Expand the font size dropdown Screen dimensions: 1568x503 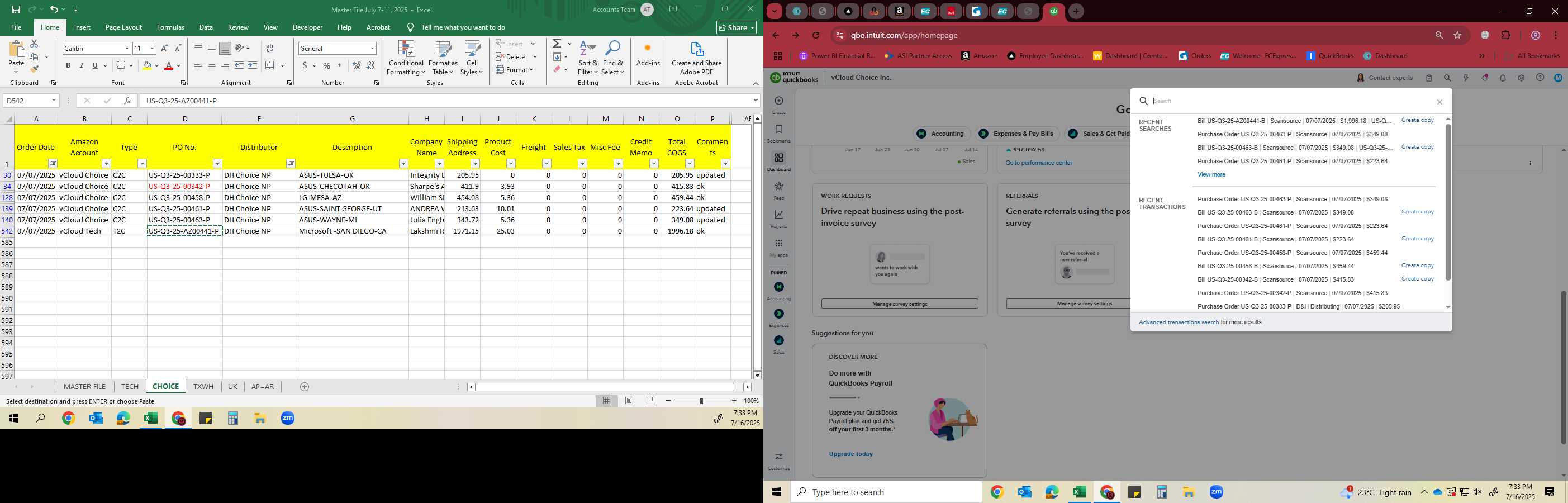152,48
